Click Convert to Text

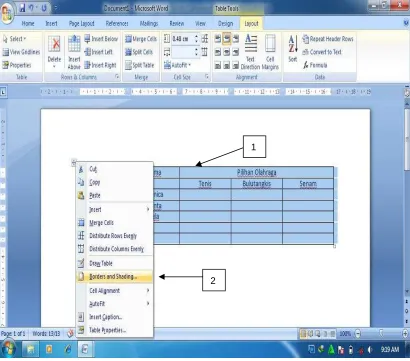pos(322,52)
